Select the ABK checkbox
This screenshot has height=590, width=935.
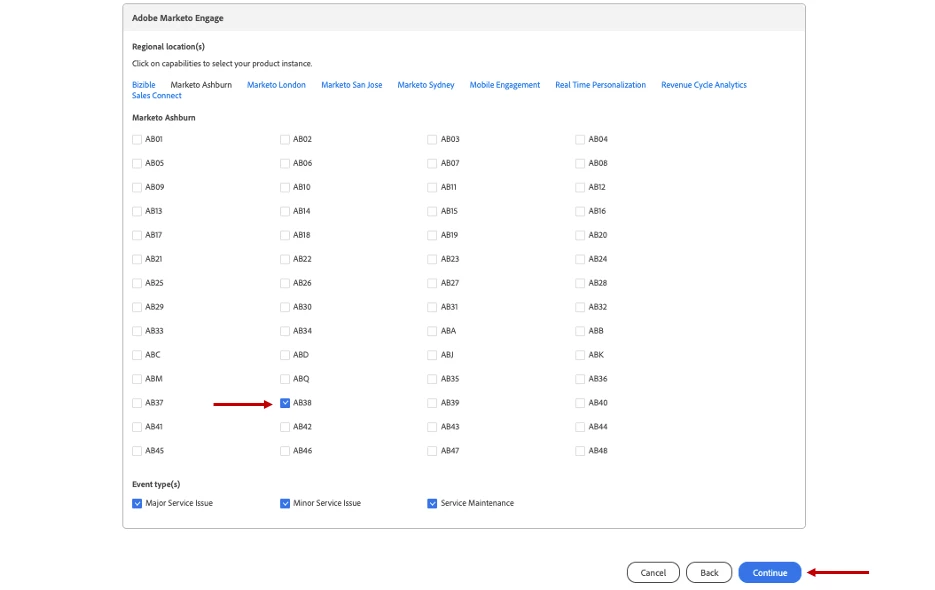pos(580,355)
